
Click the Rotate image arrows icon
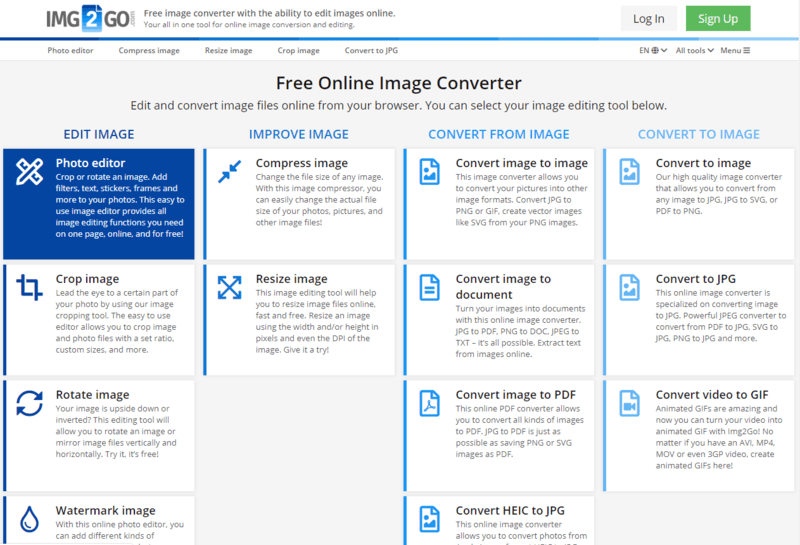pyautogui.click(x=29, y=403)
